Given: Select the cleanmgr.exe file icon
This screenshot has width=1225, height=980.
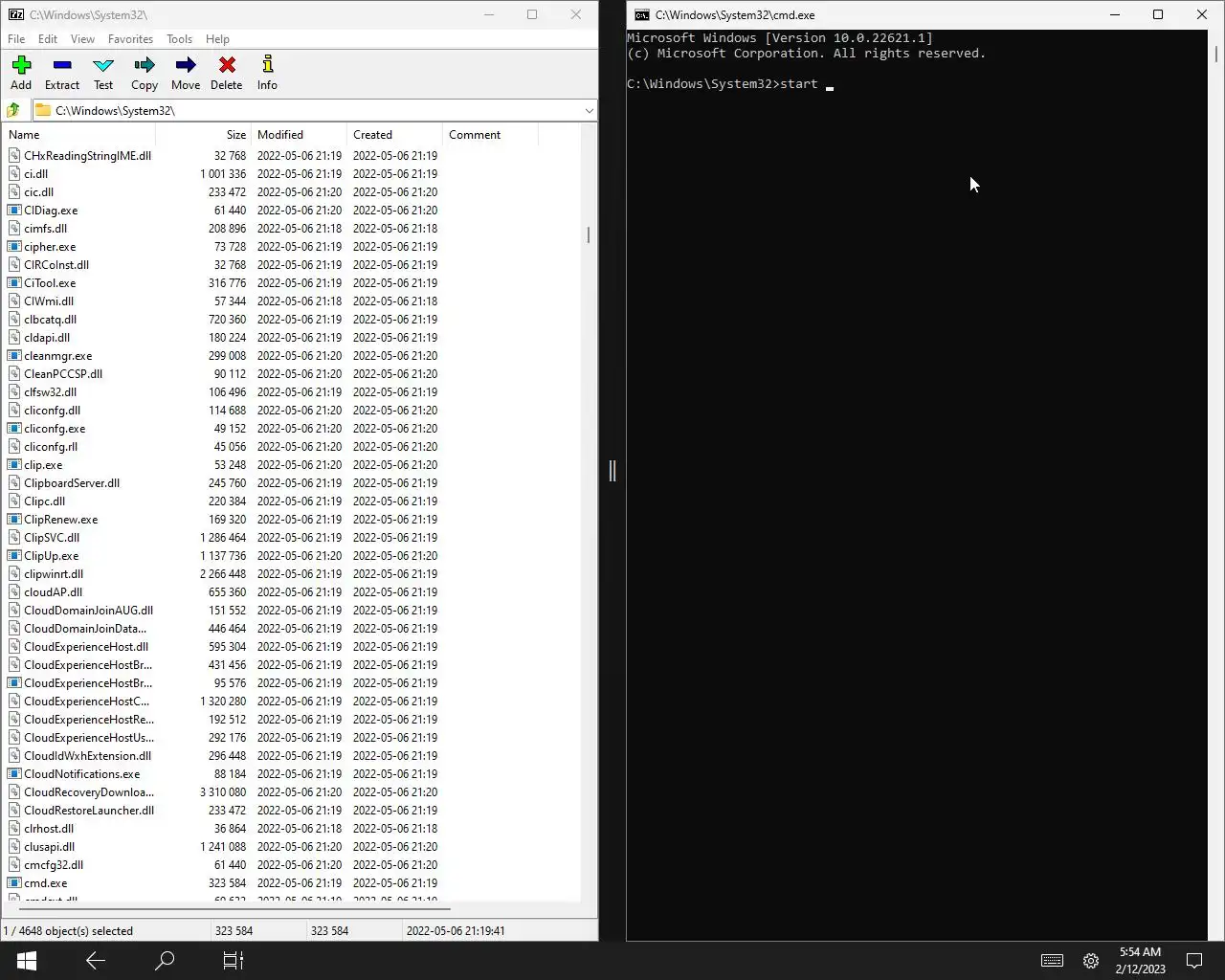Looking at the screenshot, I should (x=14, y=356).
